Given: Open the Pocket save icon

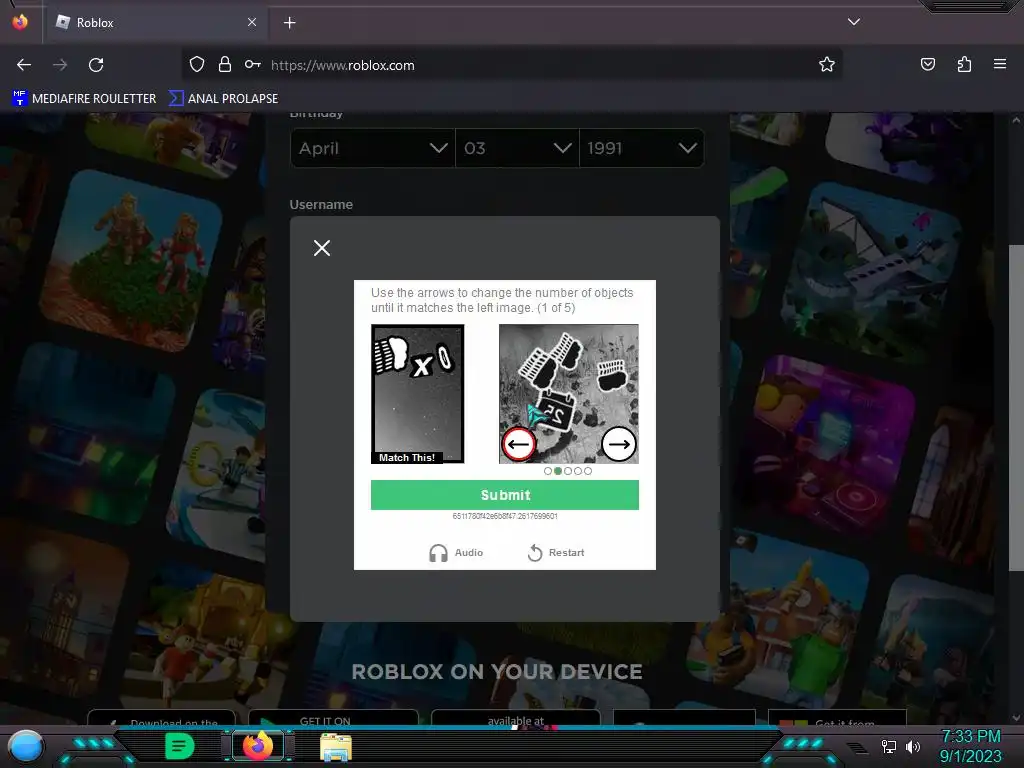Looking at the screenshot, I should click(927, 64).
